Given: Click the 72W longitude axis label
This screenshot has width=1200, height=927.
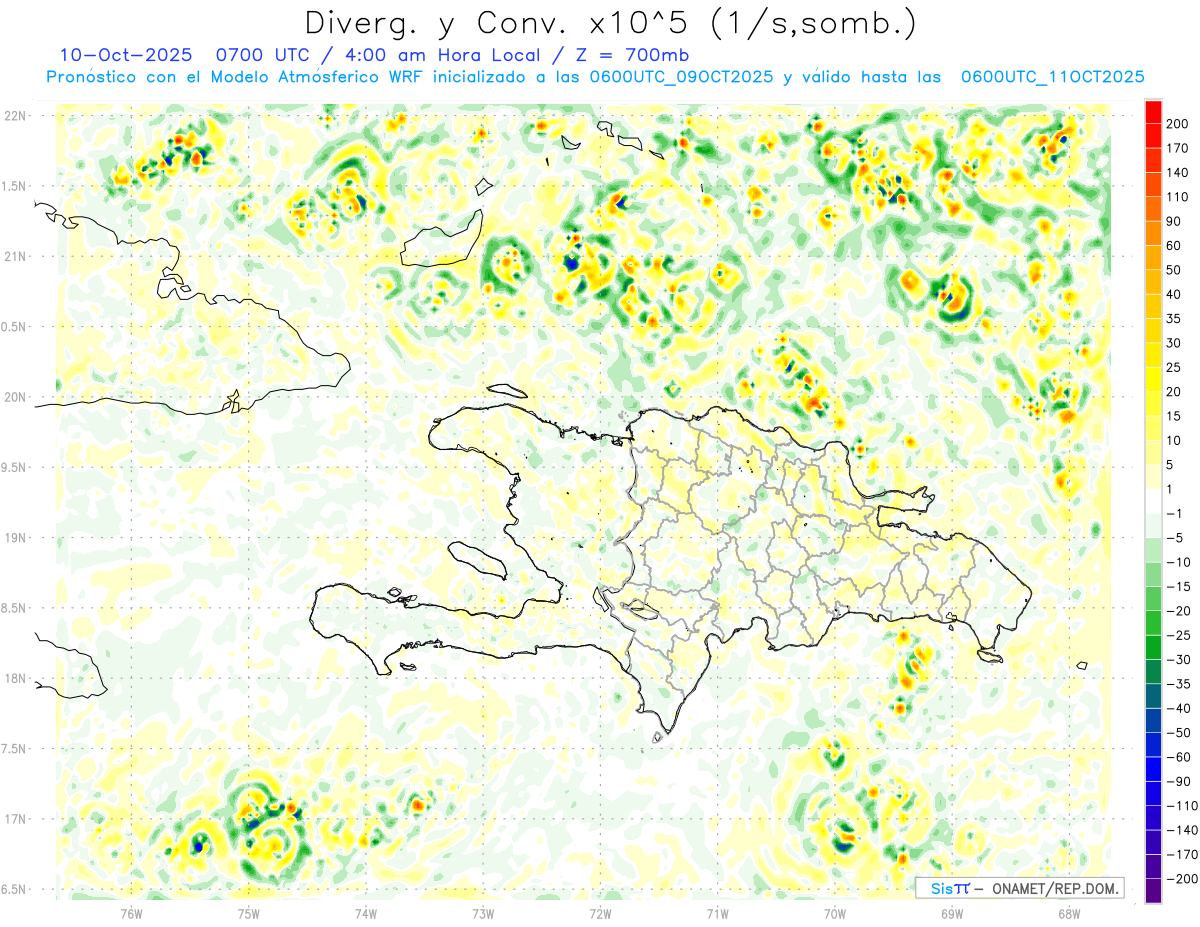Looking at the screenshot, I should (600, 913).
